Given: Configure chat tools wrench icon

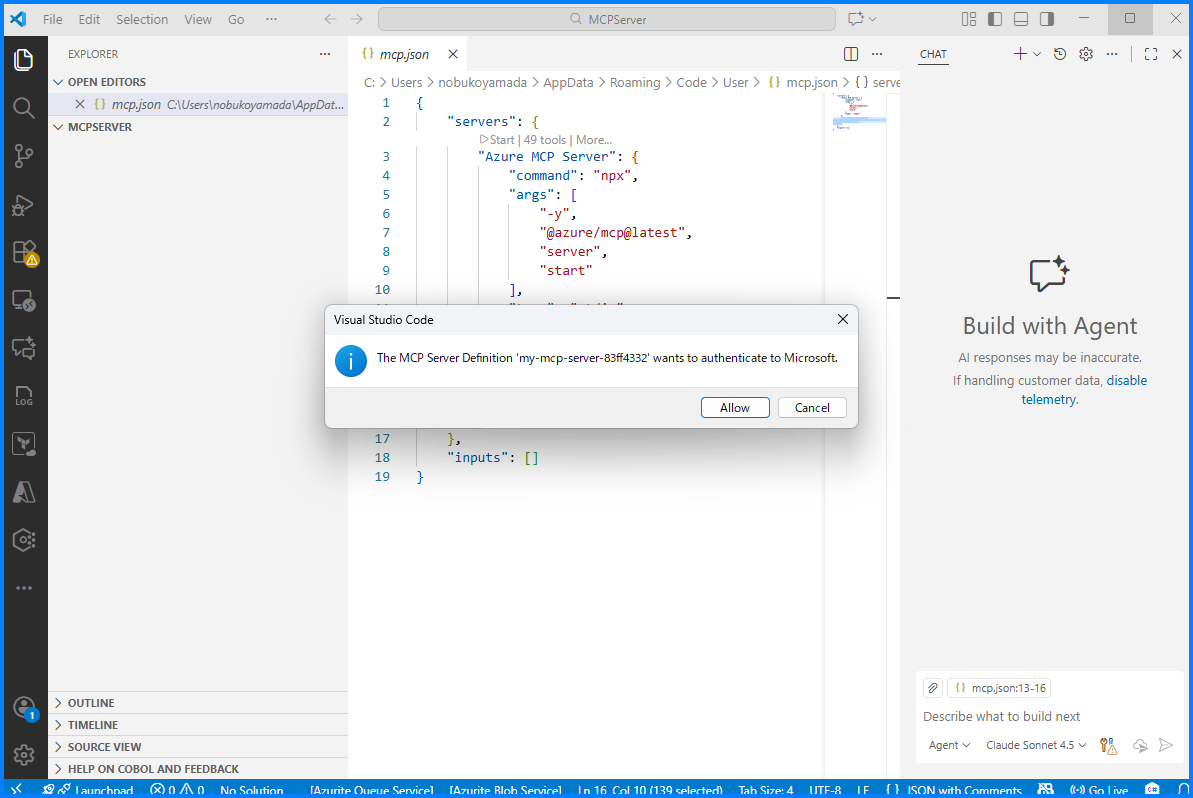Looking at the screenshot, I should [1109, 746].
